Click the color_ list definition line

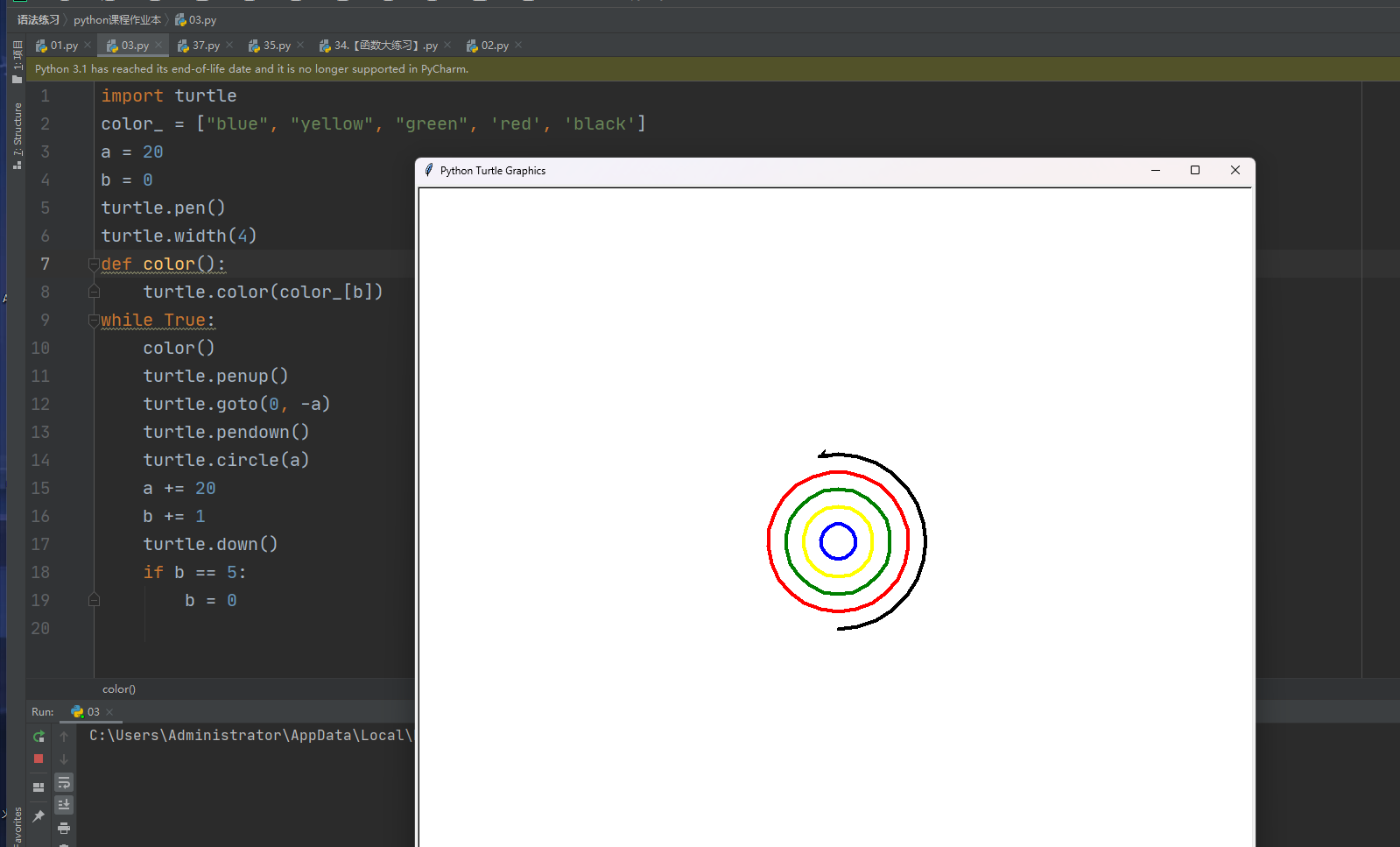[x=374, y=124]
